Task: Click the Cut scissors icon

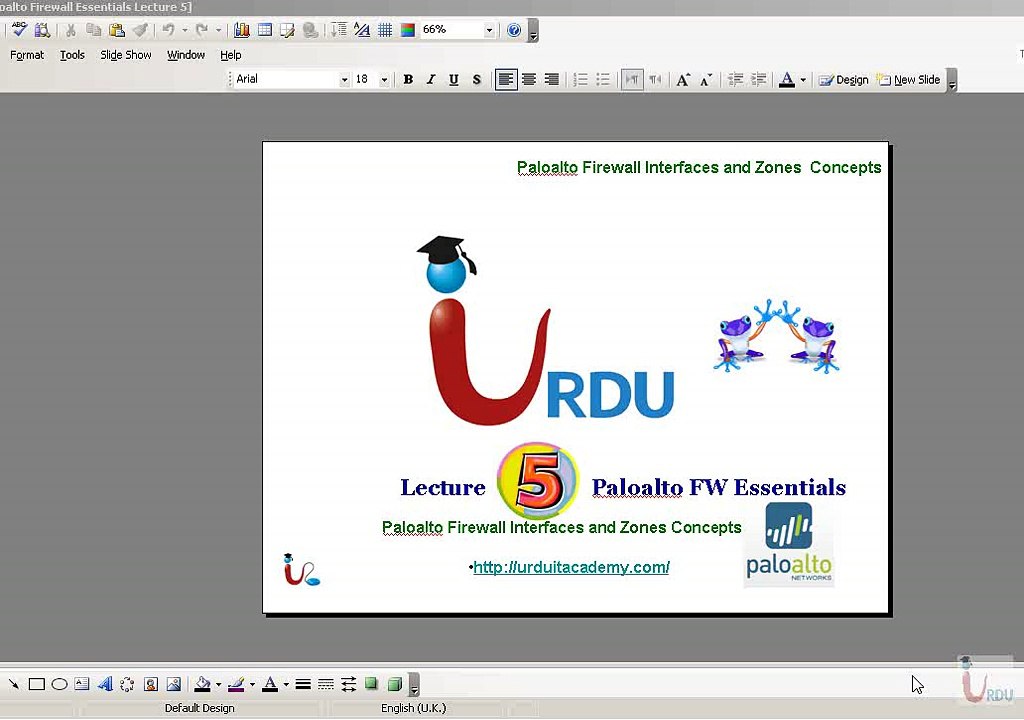Action: tap(71, 30)
